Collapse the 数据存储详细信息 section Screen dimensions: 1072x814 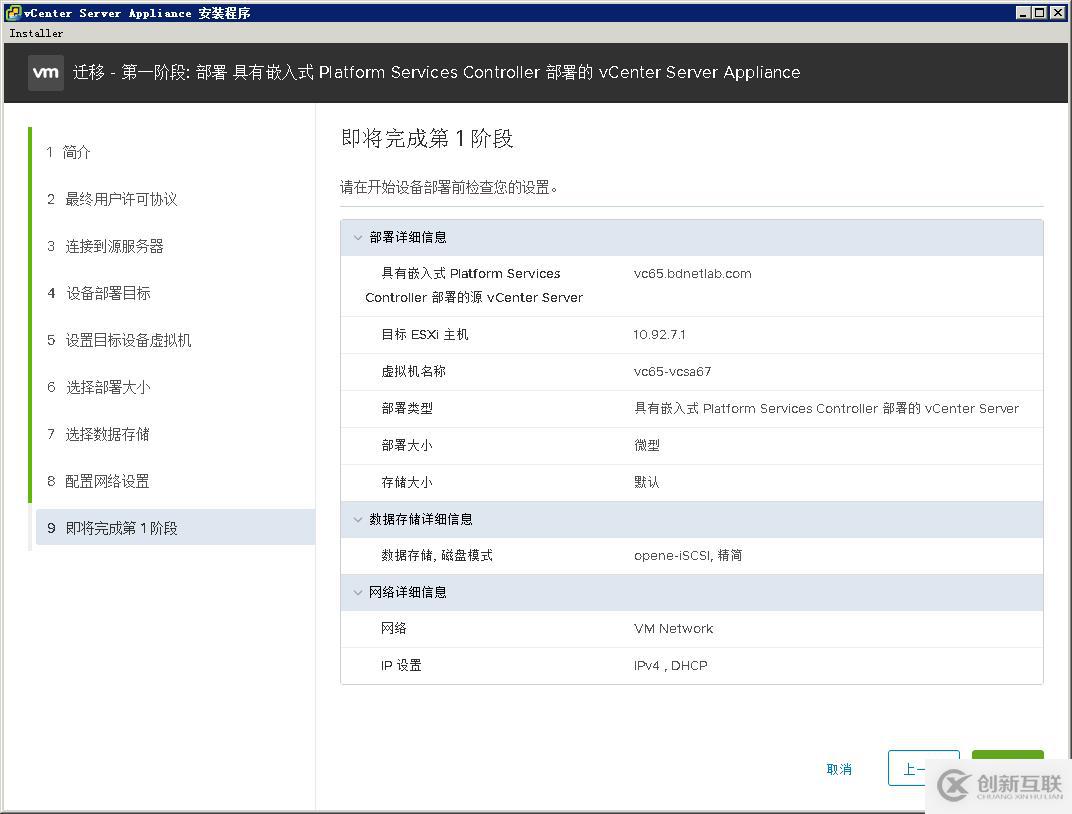click(x=358, y=520)
